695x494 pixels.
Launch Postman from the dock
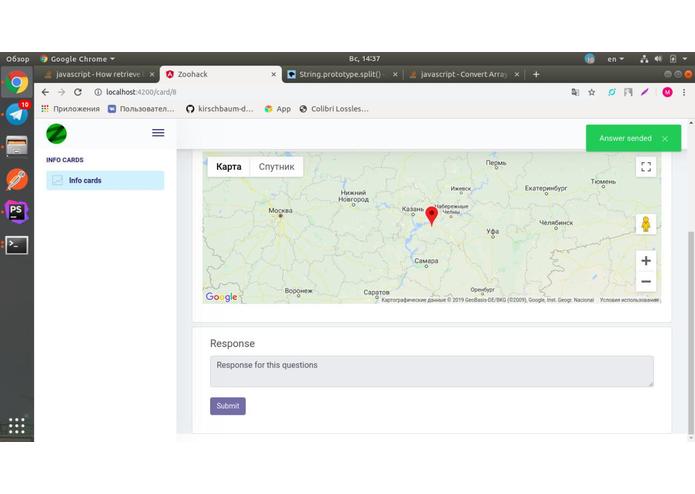pos(17,179)
